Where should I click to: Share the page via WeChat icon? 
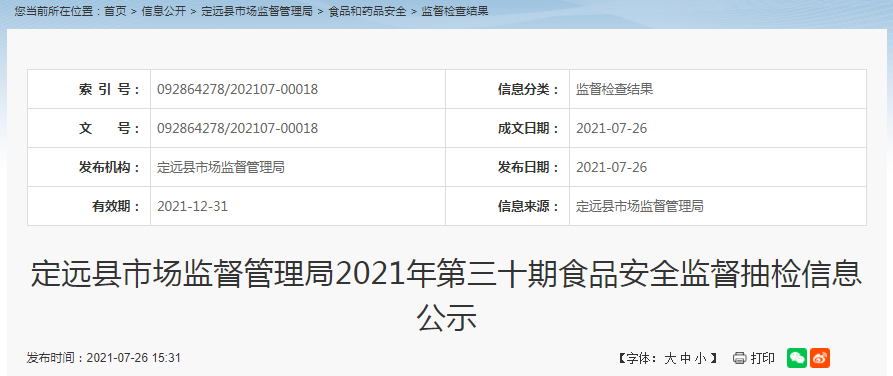(797, 358)
